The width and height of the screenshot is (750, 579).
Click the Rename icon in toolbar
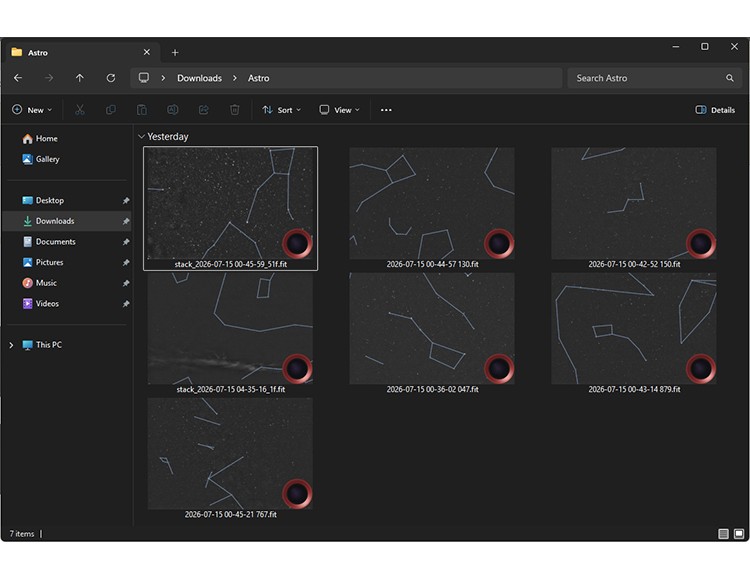pos(173,110)
